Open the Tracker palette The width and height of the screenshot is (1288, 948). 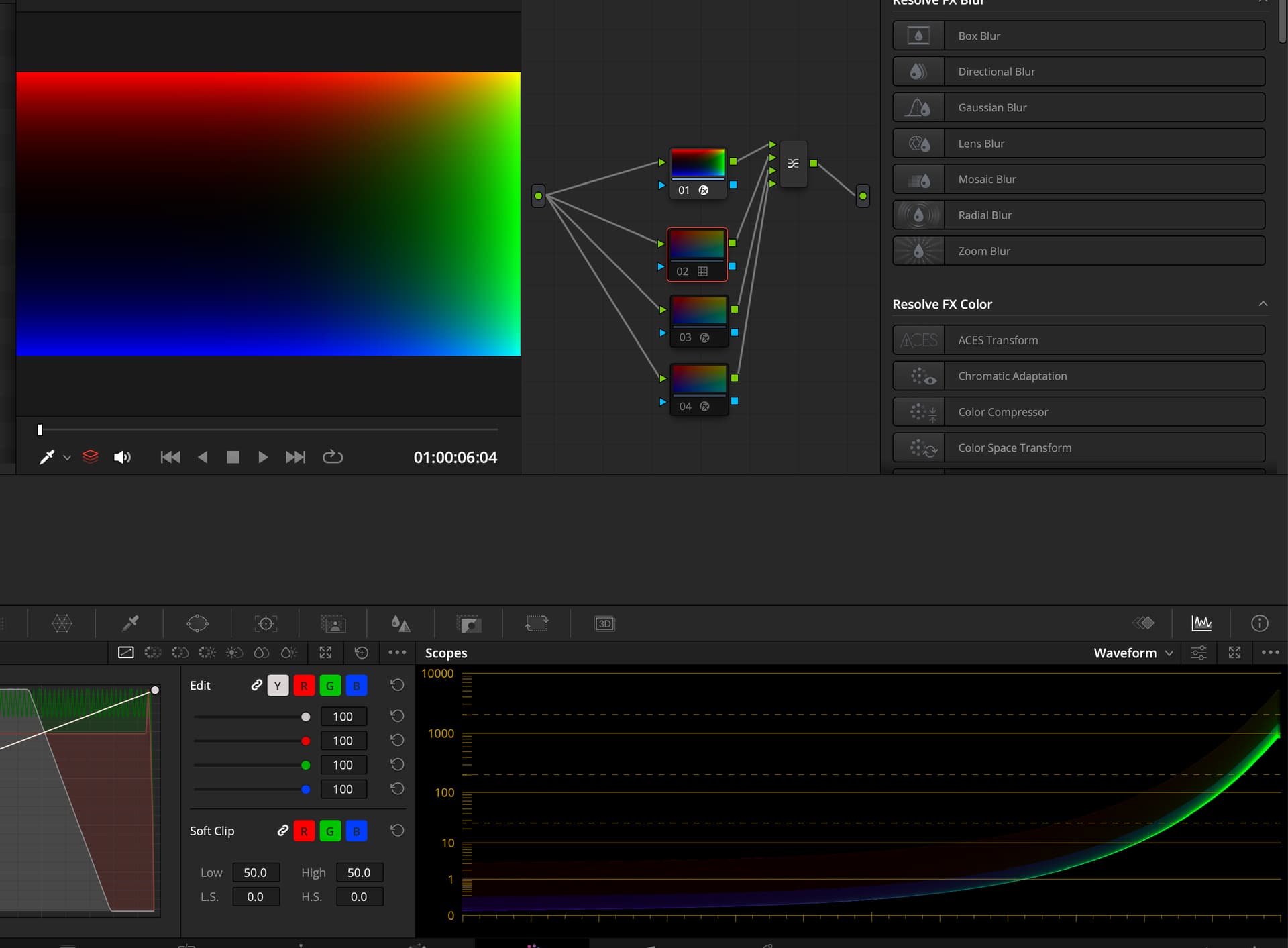[266, 623]
